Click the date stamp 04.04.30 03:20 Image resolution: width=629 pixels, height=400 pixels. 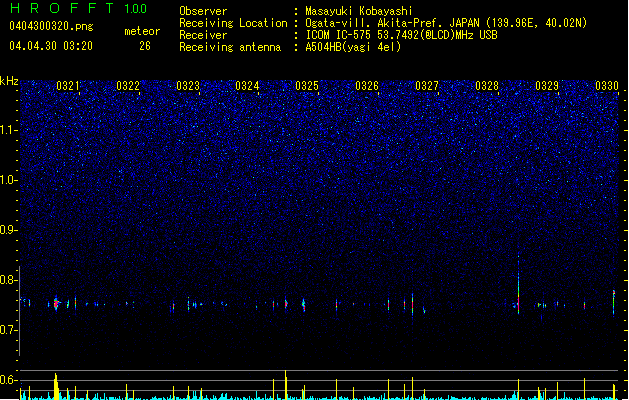[x=51, y=46]
